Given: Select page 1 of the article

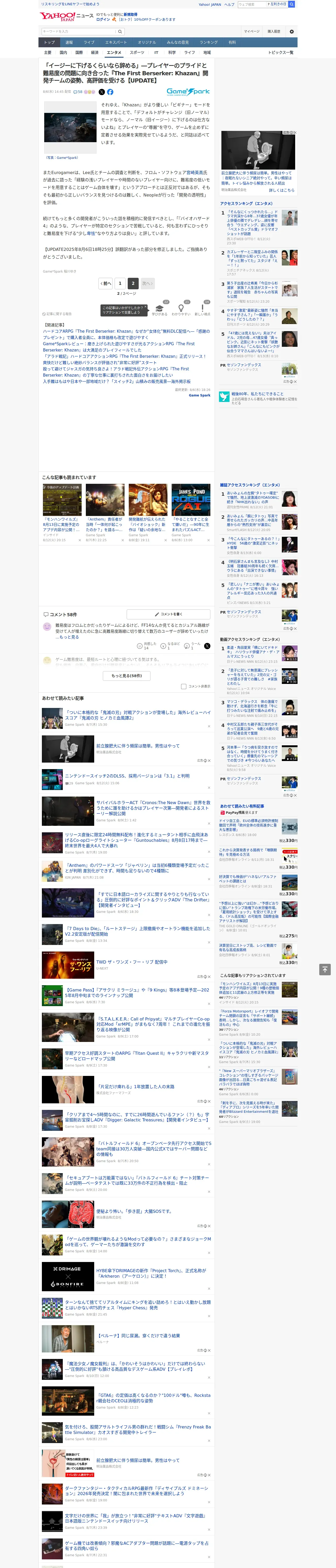Looking at the screenshot, I should tap(120, 284).
